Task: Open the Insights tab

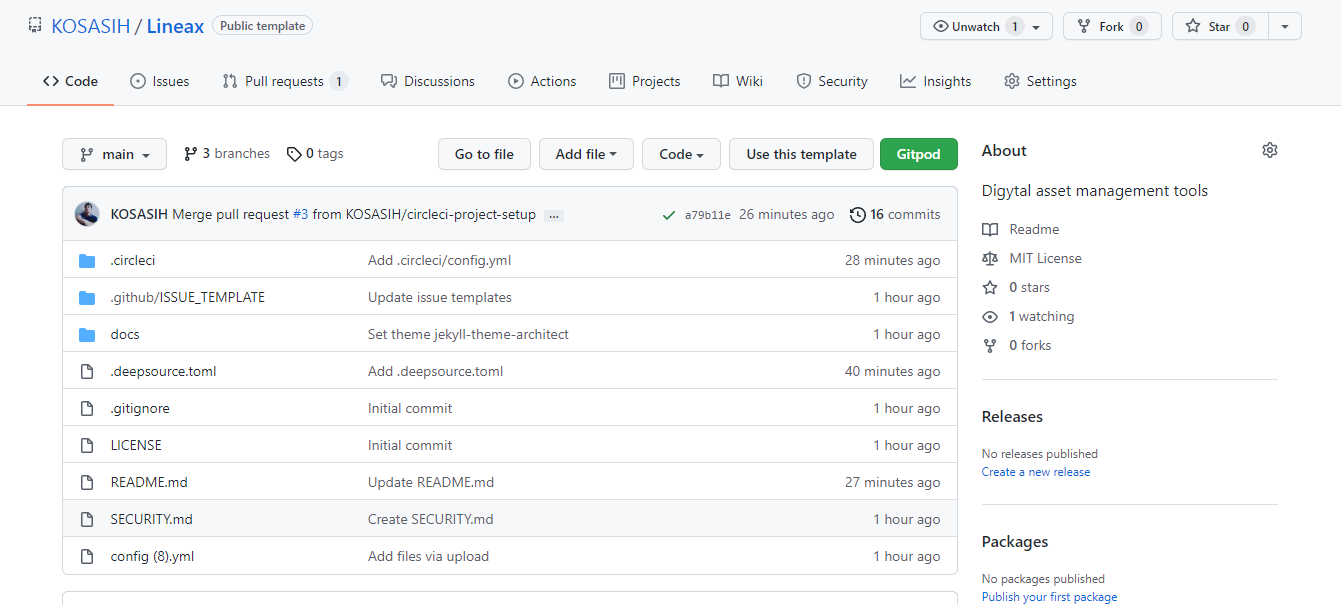Action: [935, 81]
